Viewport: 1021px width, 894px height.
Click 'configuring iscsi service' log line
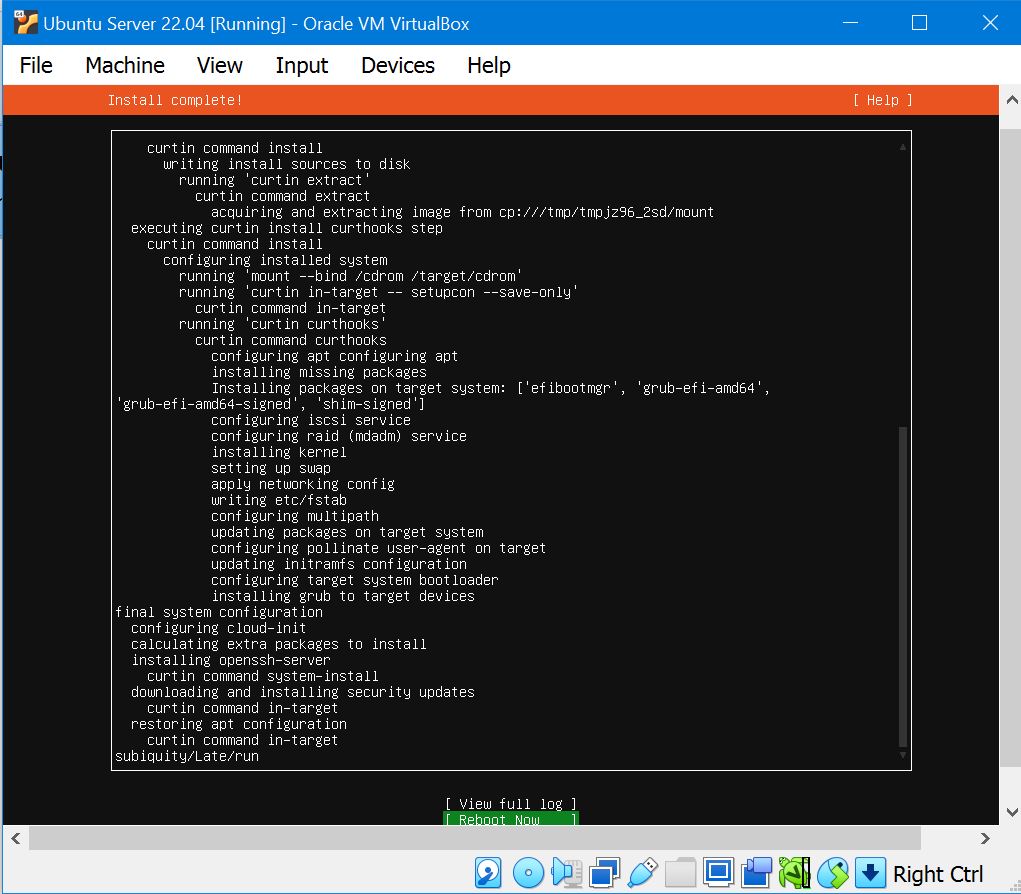coord(311,420)
